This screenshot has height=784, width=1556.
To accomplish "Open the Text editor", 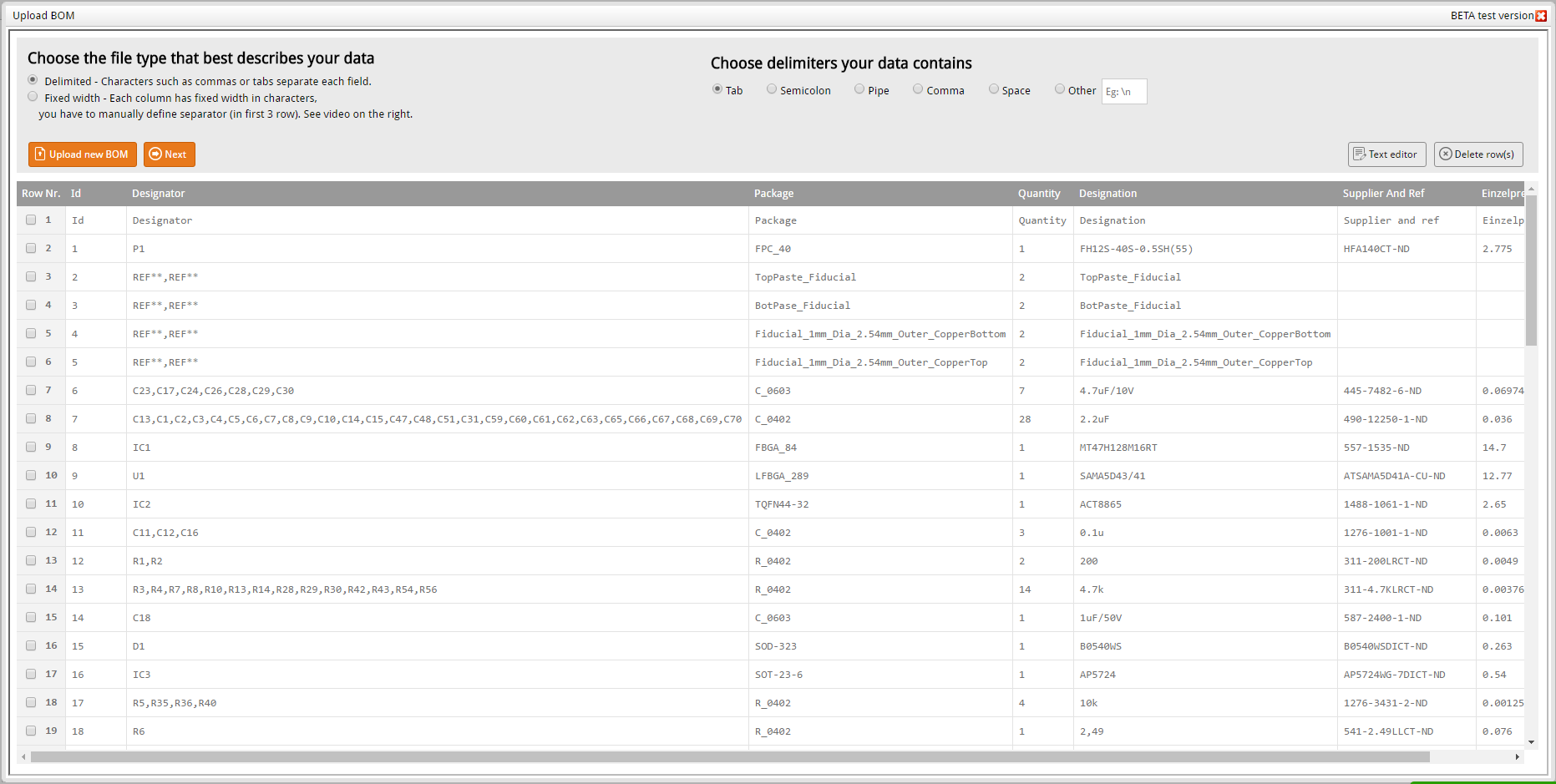I will pos(1386,154).
